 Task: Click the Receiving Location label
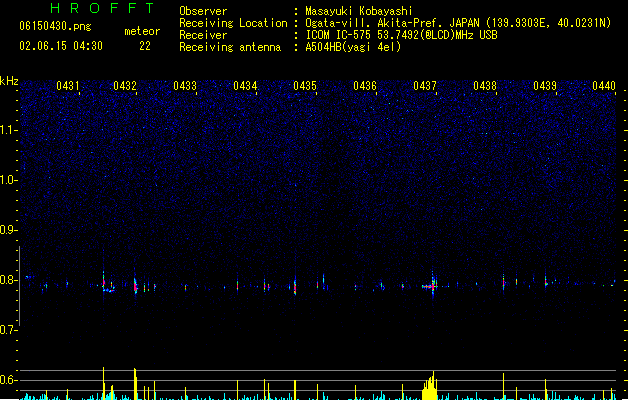[x=233, y=23]
